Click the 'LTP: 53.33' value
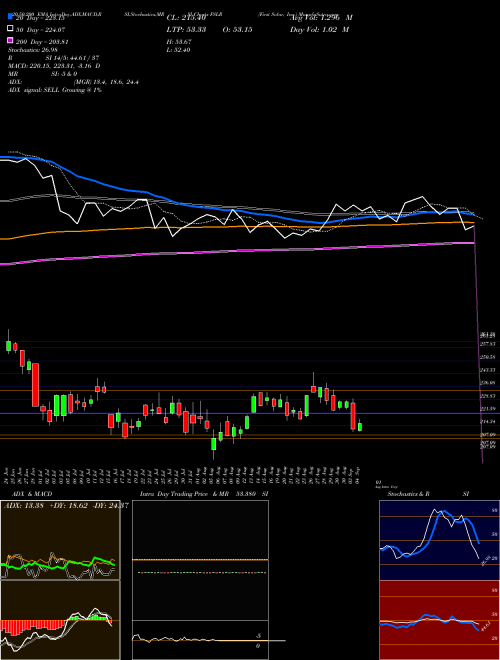The width and height of the screenshot is (500, 660). [186, 30]
